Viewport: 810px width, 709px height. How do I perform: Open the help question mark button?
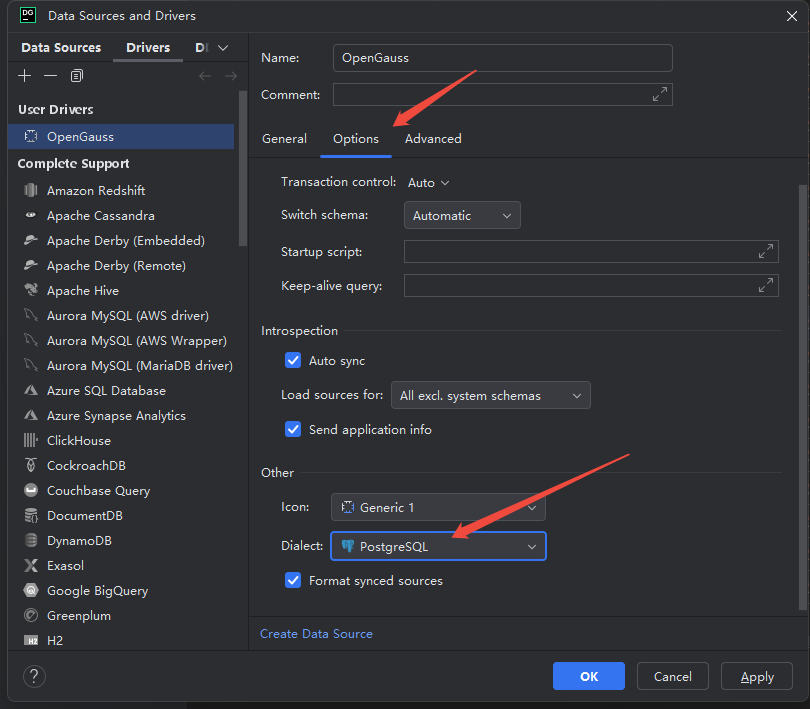34,676
